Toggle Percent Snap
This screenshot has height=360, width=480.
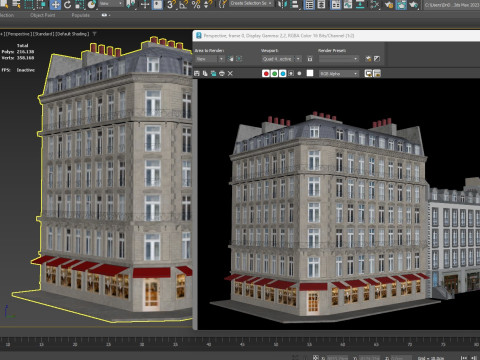click(196, 5)
